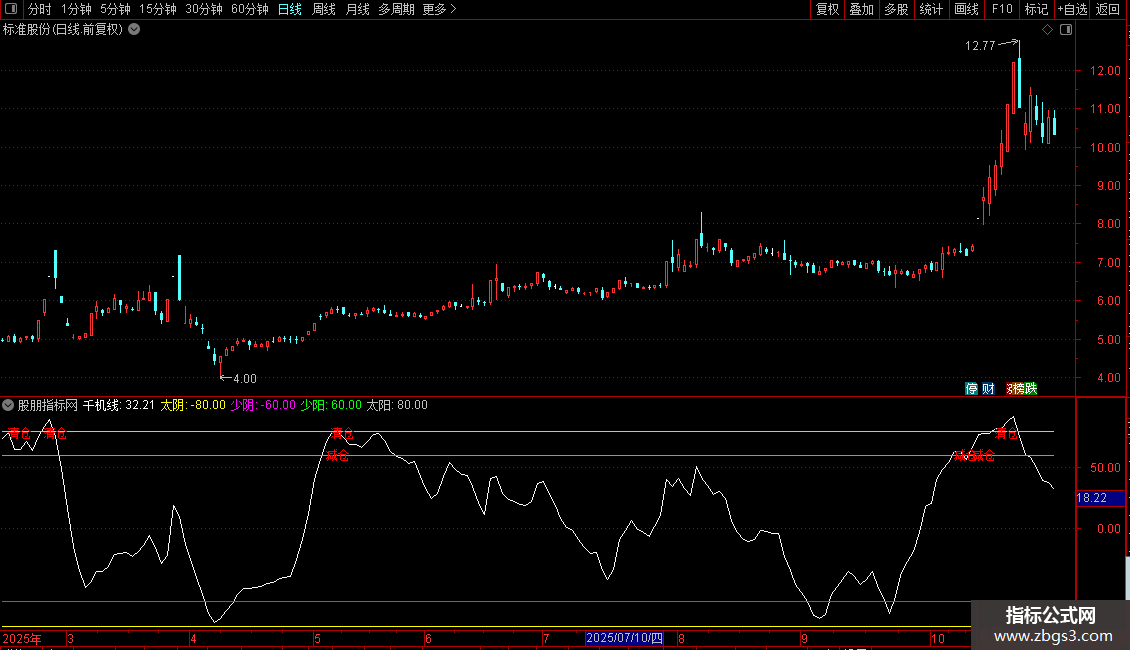Screen dimensions: 1130x650
Task: Open the 标准股份 chart title dropdown arrow
Action: pos(134,29)
